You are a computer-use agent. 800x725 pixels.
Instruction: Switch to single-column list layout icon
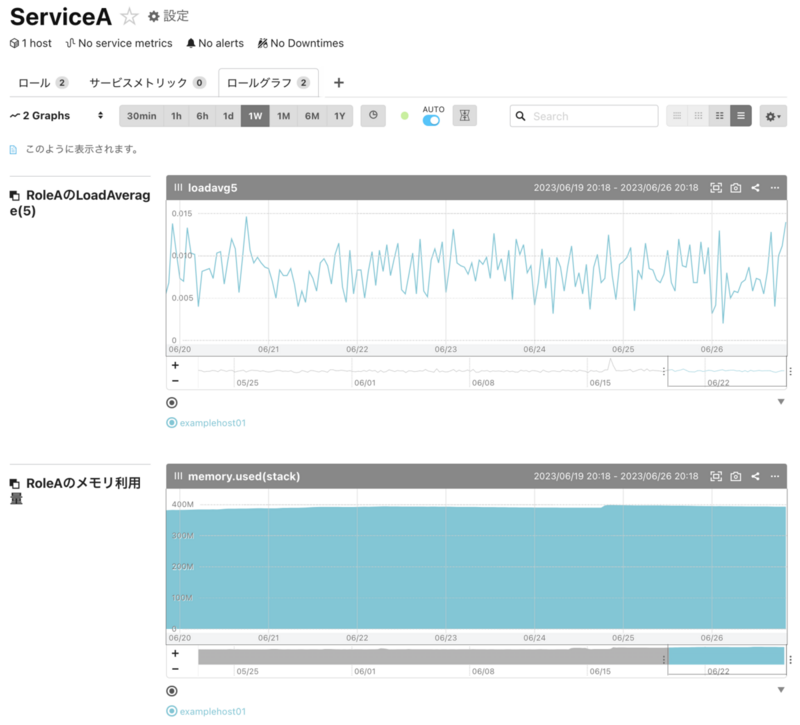(677, 116)
